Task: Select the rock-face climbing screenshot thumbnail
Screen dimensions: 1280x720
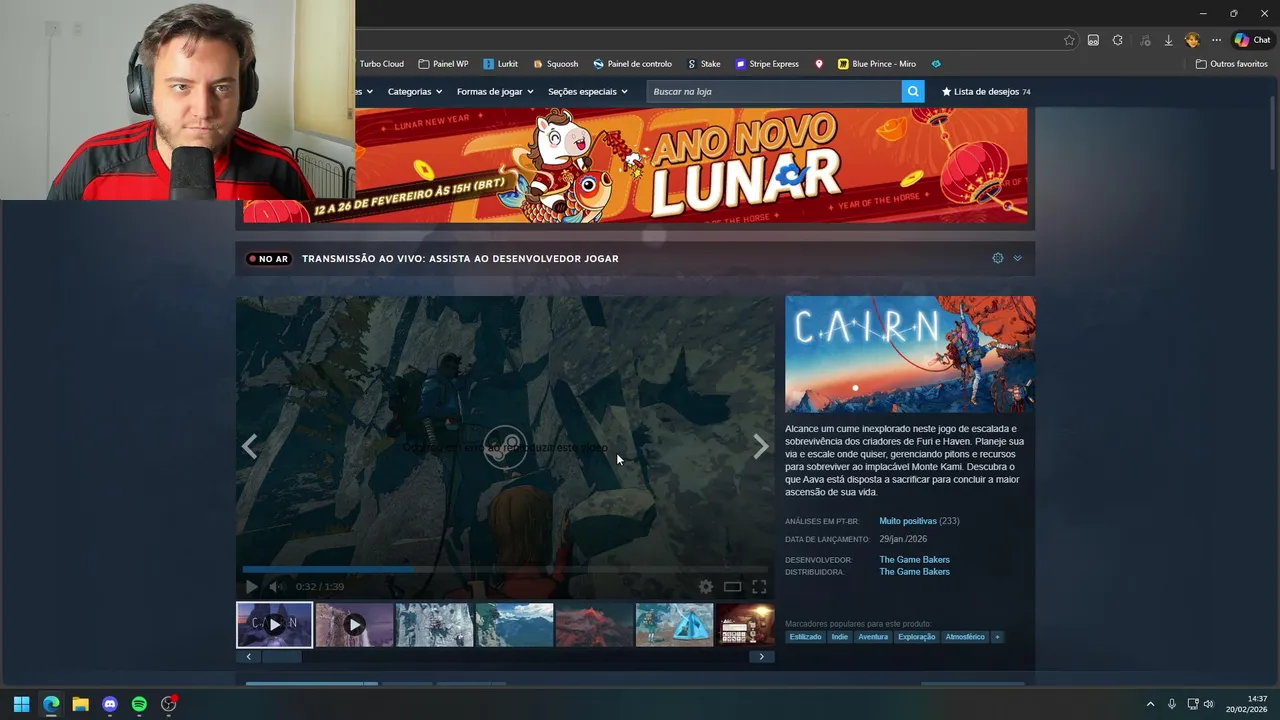Action: point(434,624)
